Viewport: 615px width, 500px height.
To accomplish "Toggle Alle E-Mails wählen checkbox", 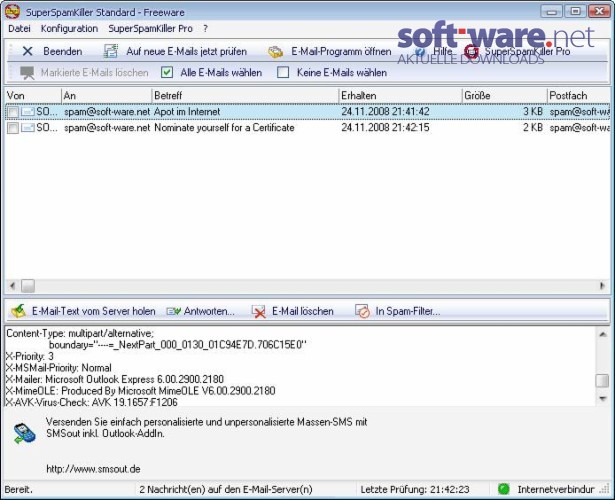I will coord(167,72).
